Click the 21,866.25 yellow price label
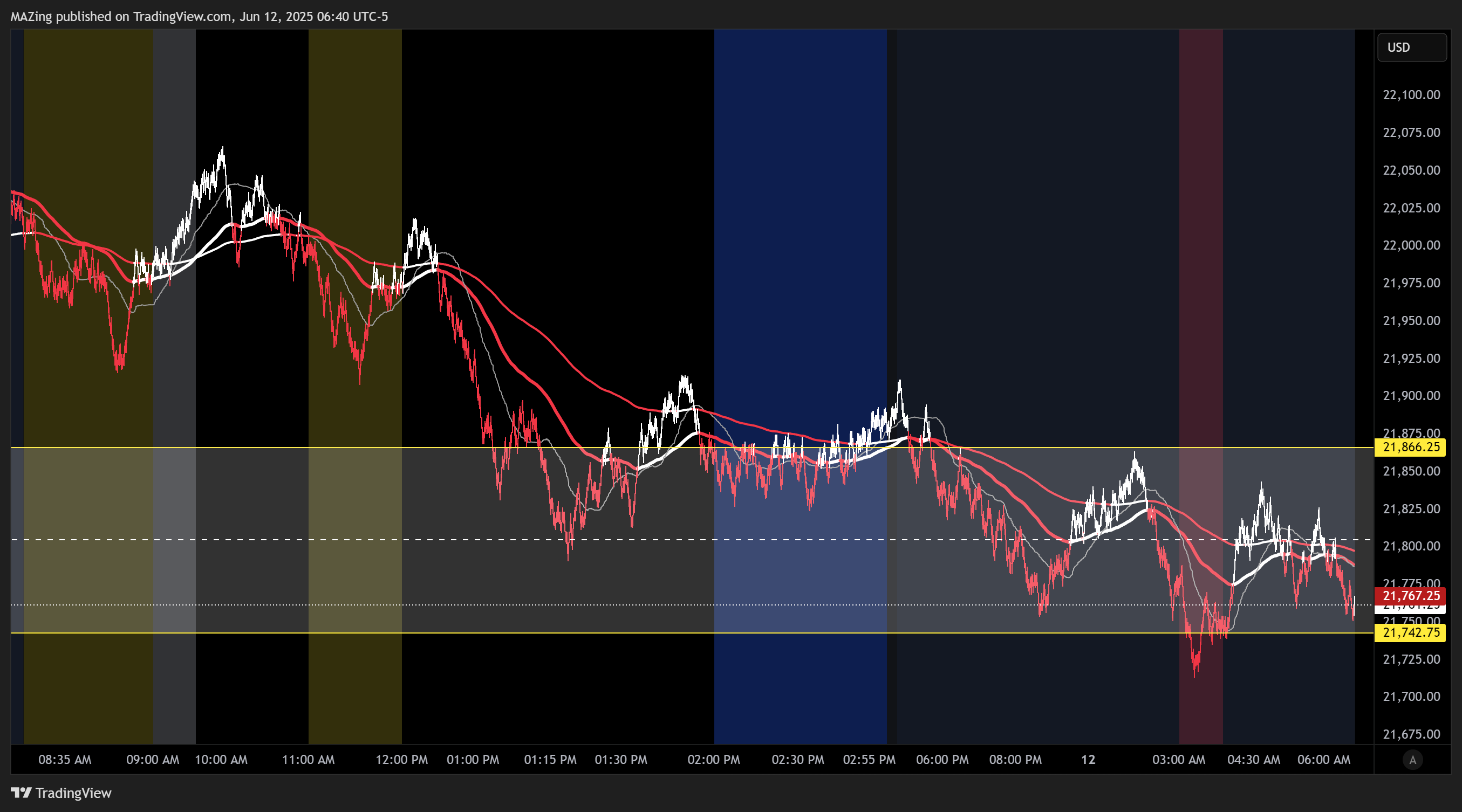1462x812 pixels. point(1411,447)
